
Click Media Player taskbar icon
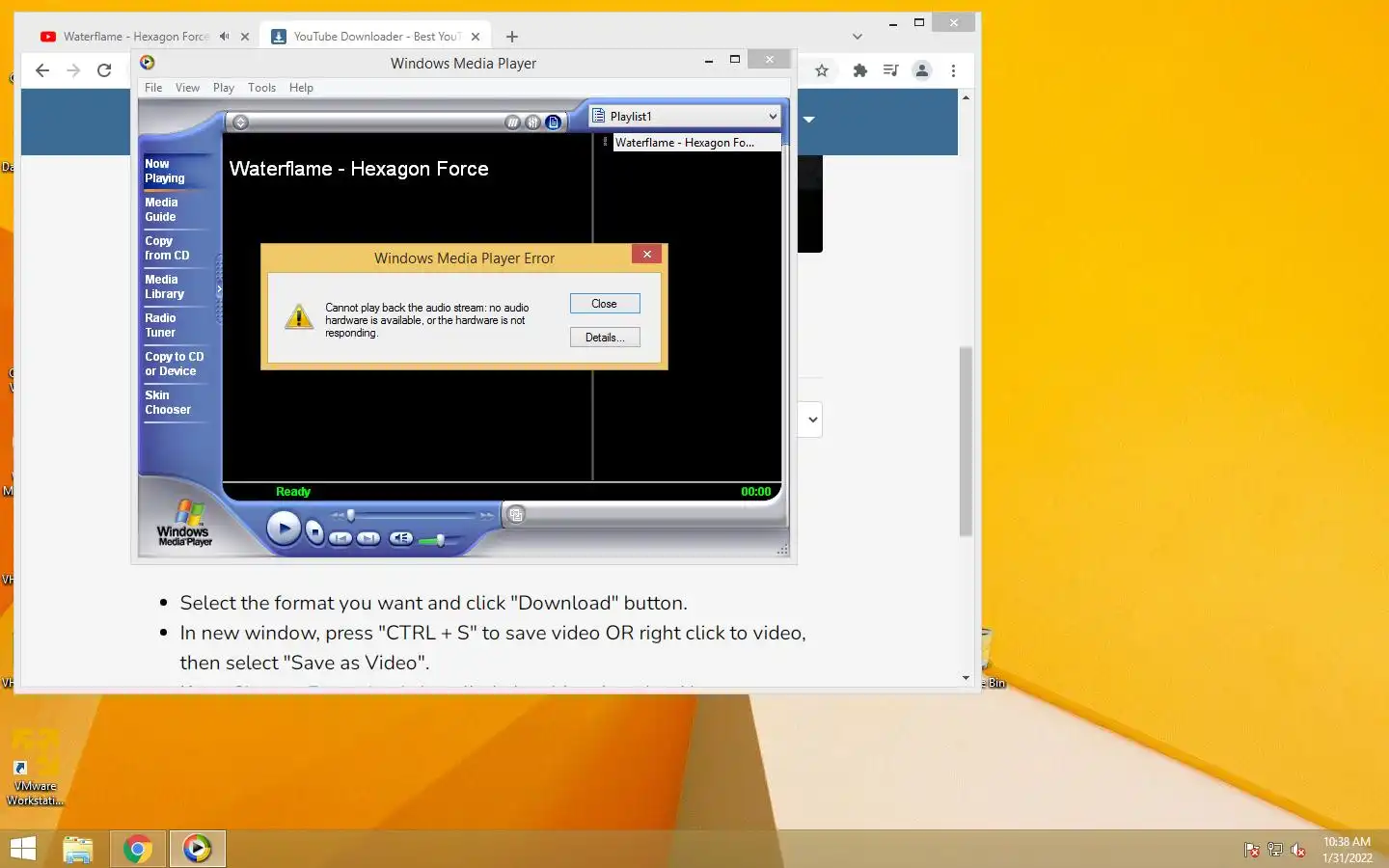[x=198, y=849]
